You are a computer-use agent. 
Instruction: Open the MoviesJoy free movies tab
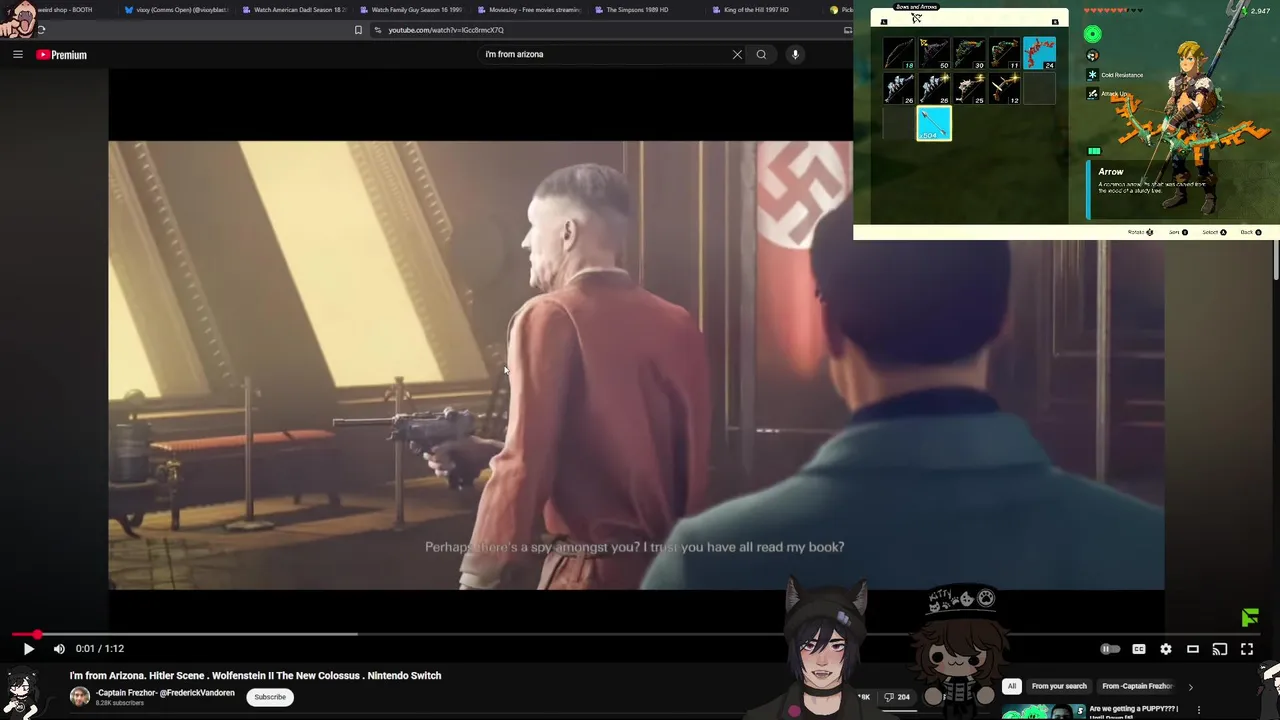(529, 10)
